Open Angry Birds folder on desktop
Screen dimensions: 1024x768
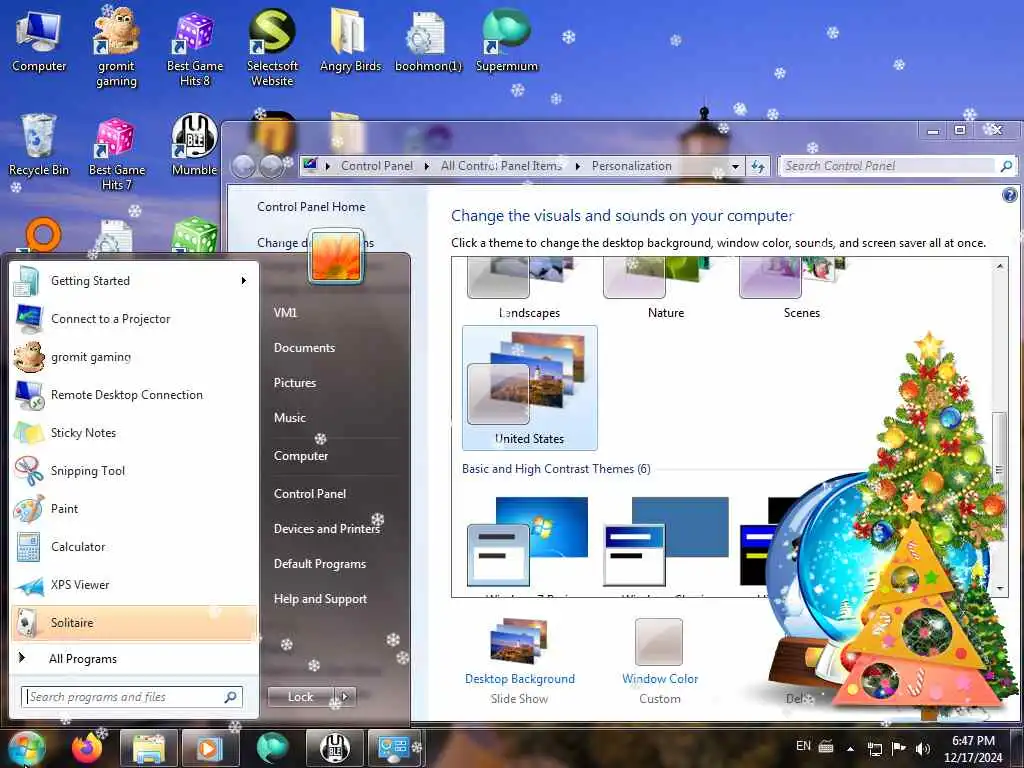(x=350, y=40)
